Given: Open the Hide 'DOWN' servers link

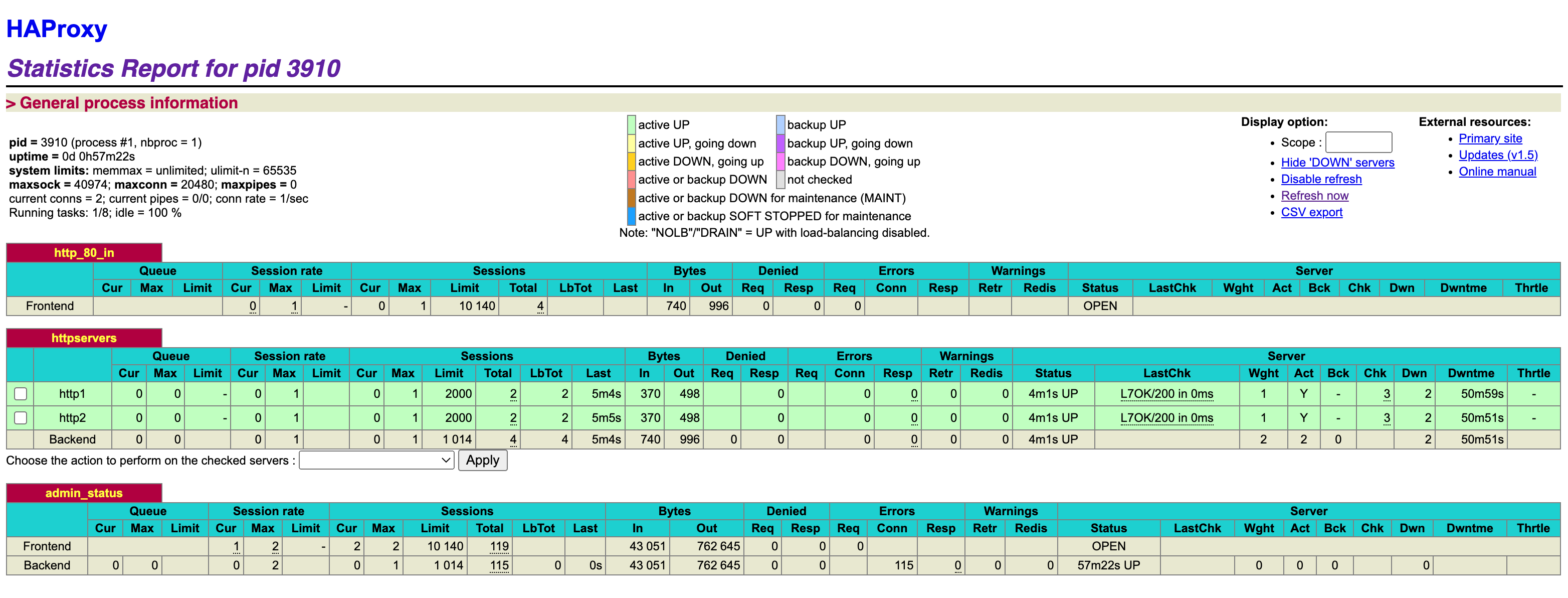Looking at the screenshot, I should coord(1337,163).
